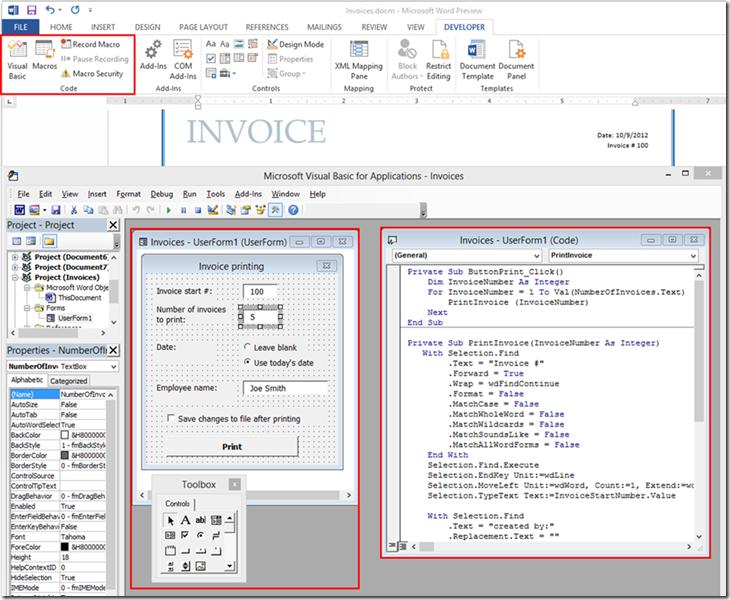Click Properties button in Controls group
The width and height of the screenshot is (730, 600).
click(x=291, y=59)
